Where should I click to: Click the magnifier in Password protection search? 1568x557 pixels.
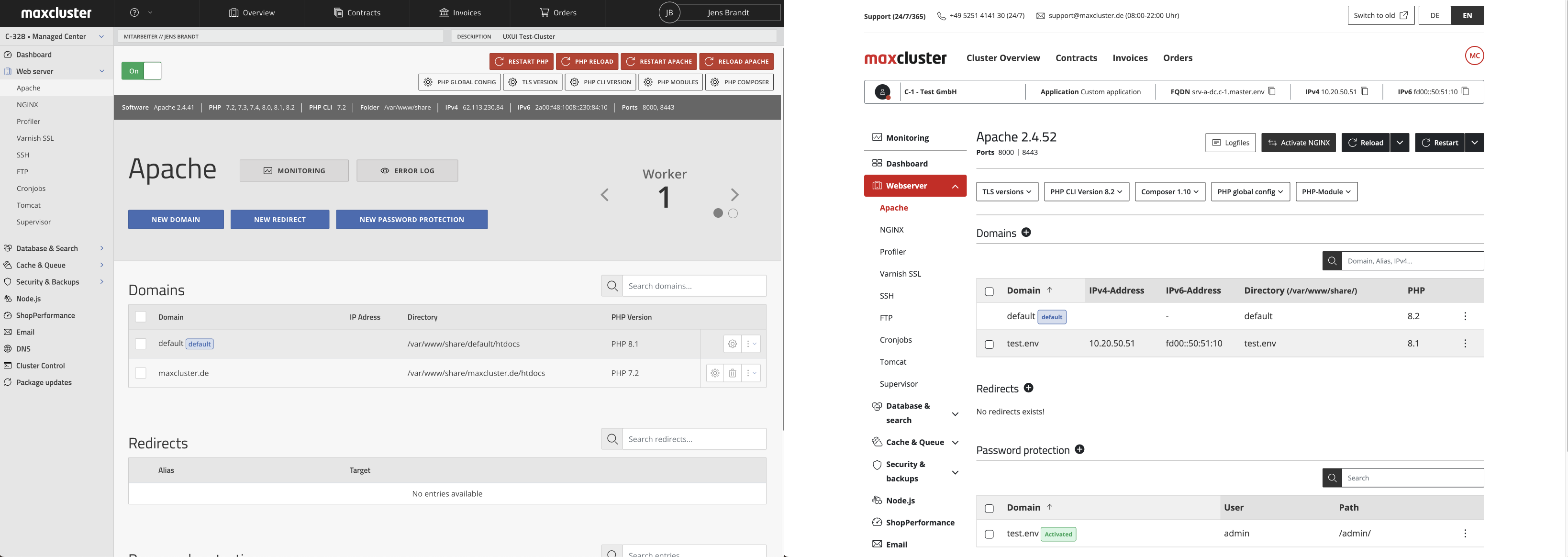1333,478
